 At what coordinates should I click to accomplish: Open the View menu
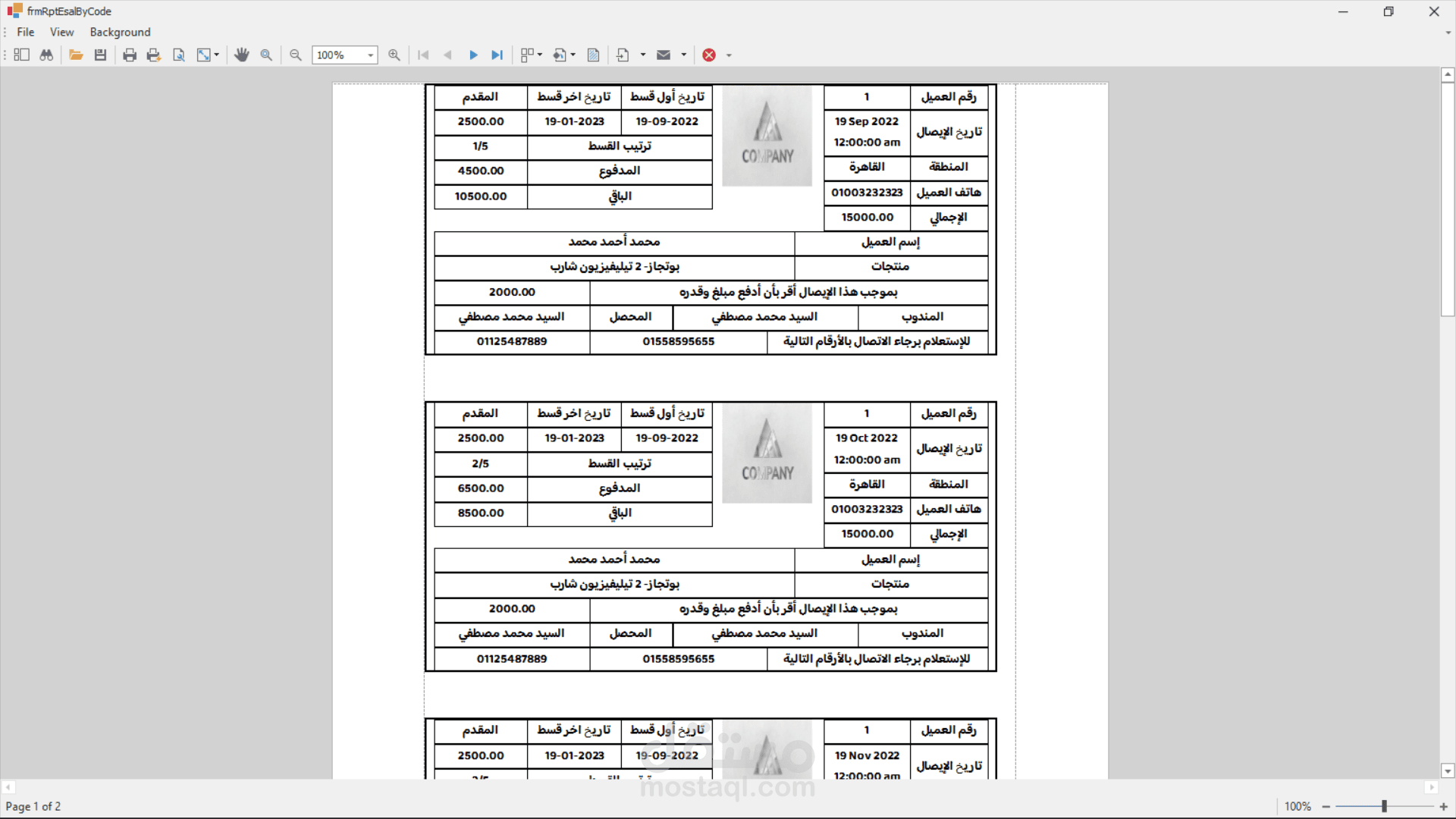tap(61, 32)
